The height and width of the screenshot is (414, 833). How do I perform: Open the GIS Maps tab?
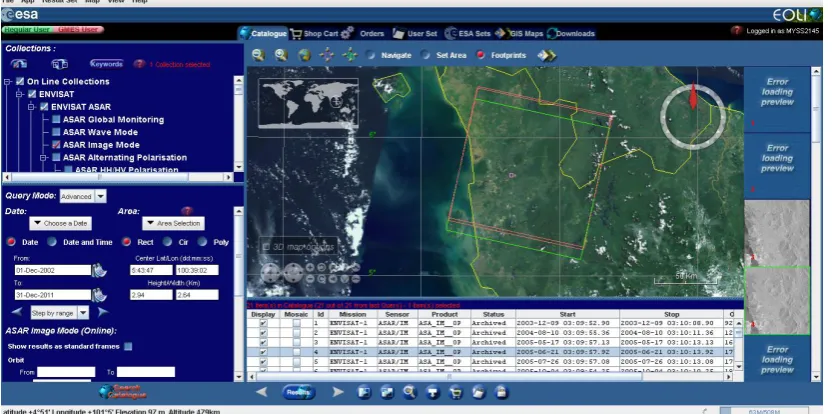[520, 33]
